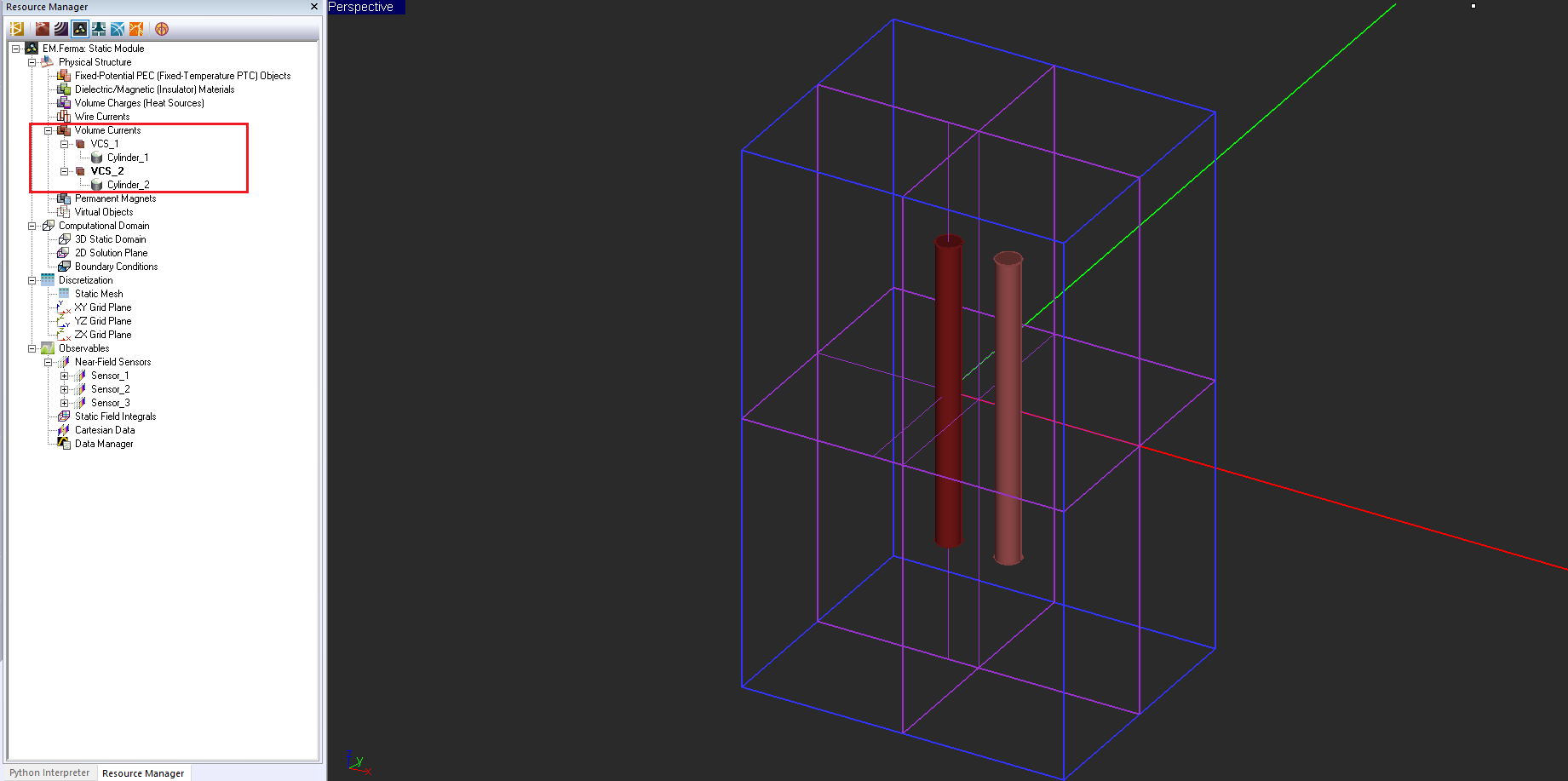The height and width of the screenshot is (781, 1568).
Task: Switch to the Python Interpreter tab
Action: [49, 772]
